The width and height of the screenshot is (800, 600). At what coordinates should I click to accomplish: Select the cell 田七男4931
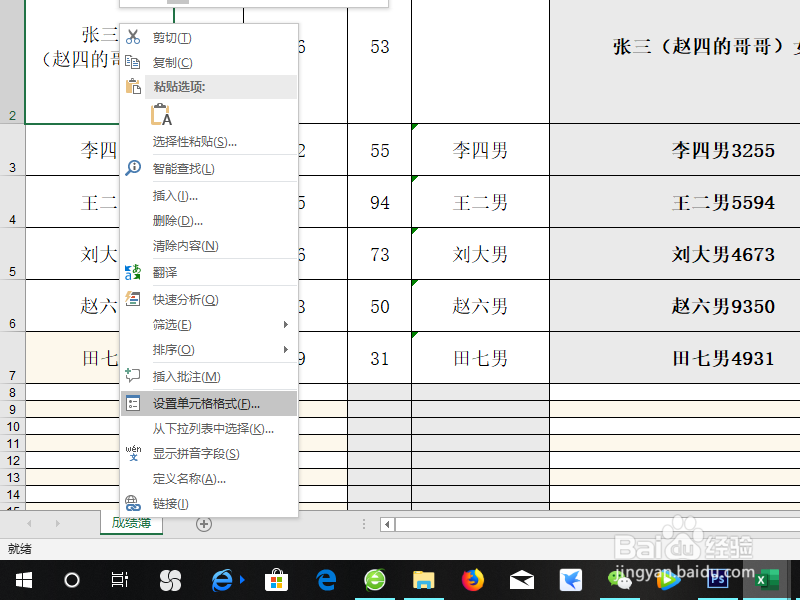[x=675, y=358]
